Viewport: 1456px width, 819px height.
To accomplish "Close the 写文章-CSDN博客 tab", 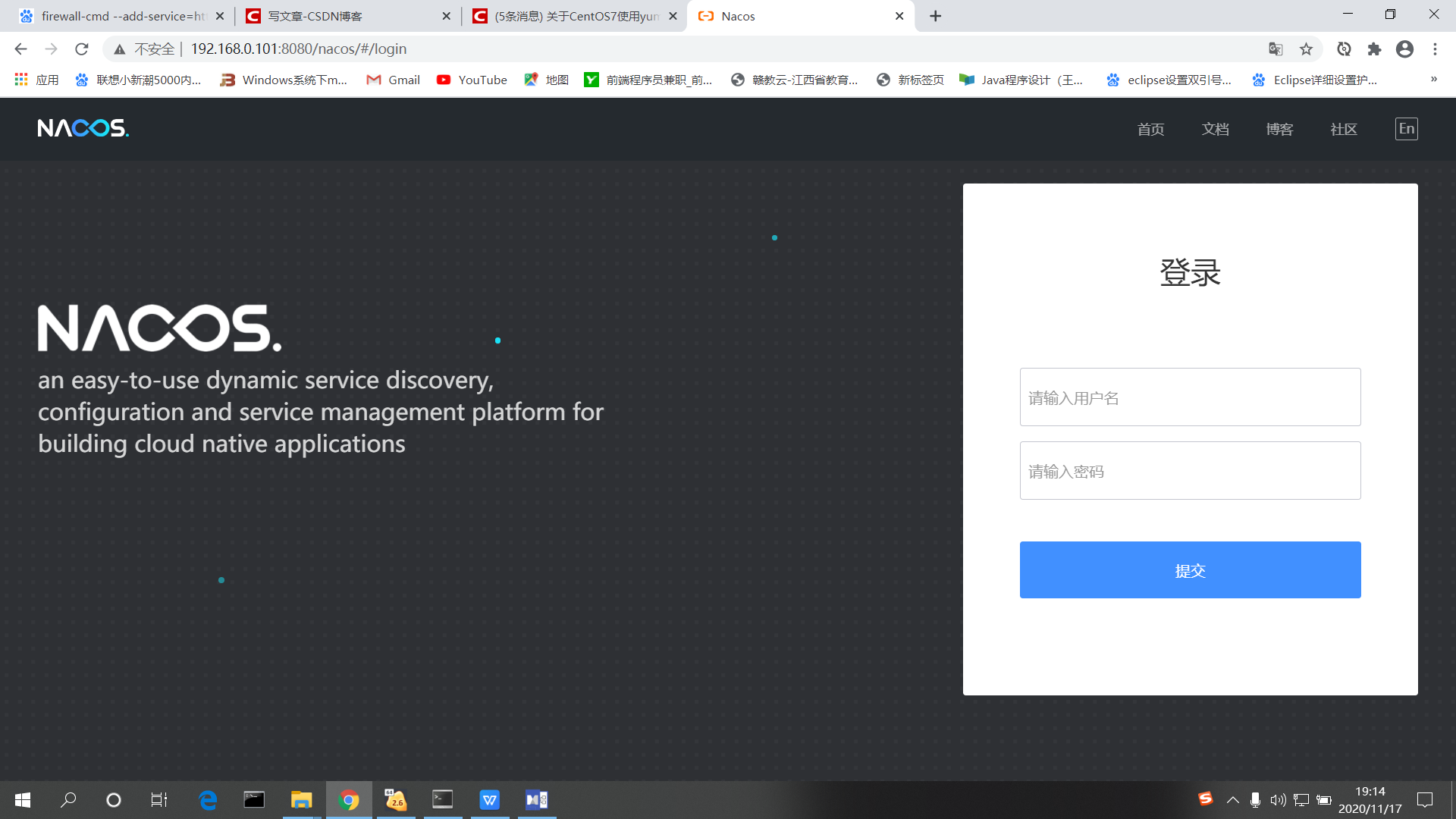I will tap(446, 16).
